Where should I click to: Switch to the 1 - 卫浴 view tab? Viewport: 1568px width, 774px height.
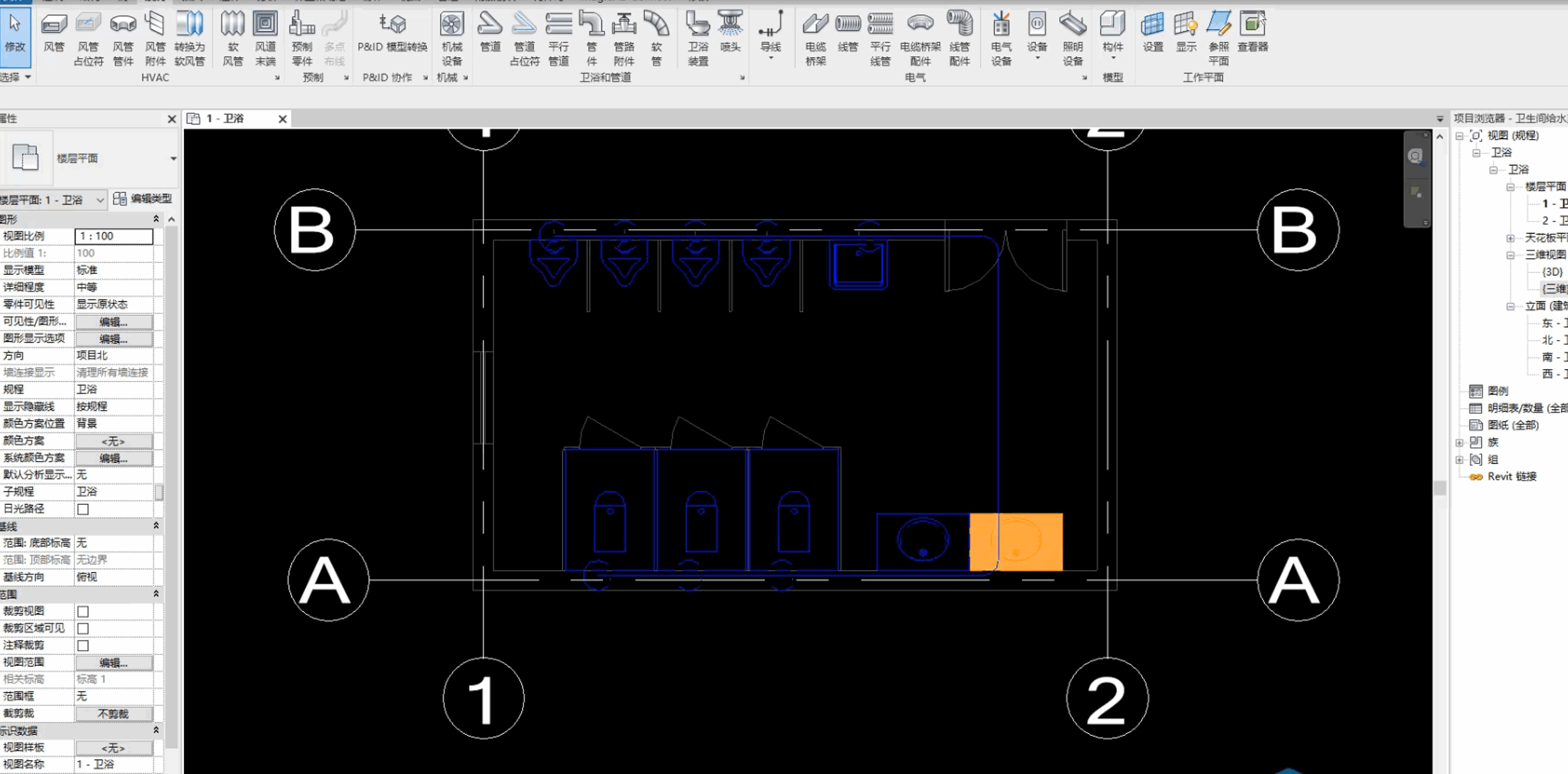click(226, 118)
